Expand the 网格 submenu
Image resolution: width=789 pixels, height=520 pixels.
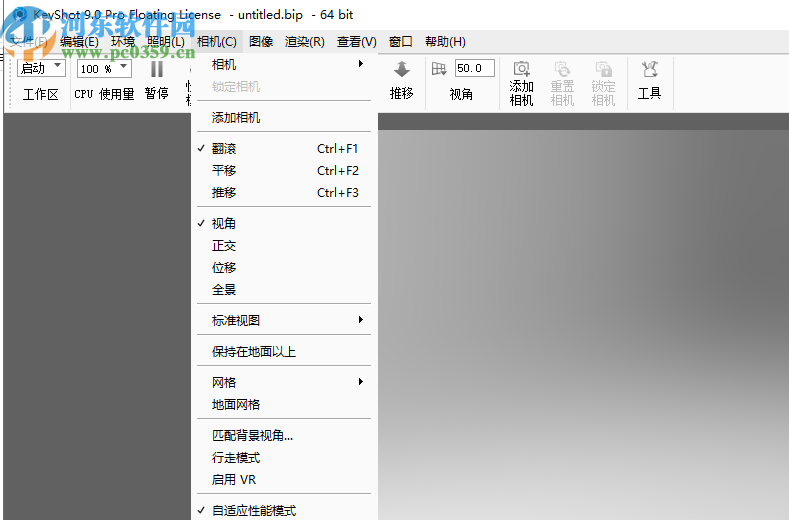284,383
